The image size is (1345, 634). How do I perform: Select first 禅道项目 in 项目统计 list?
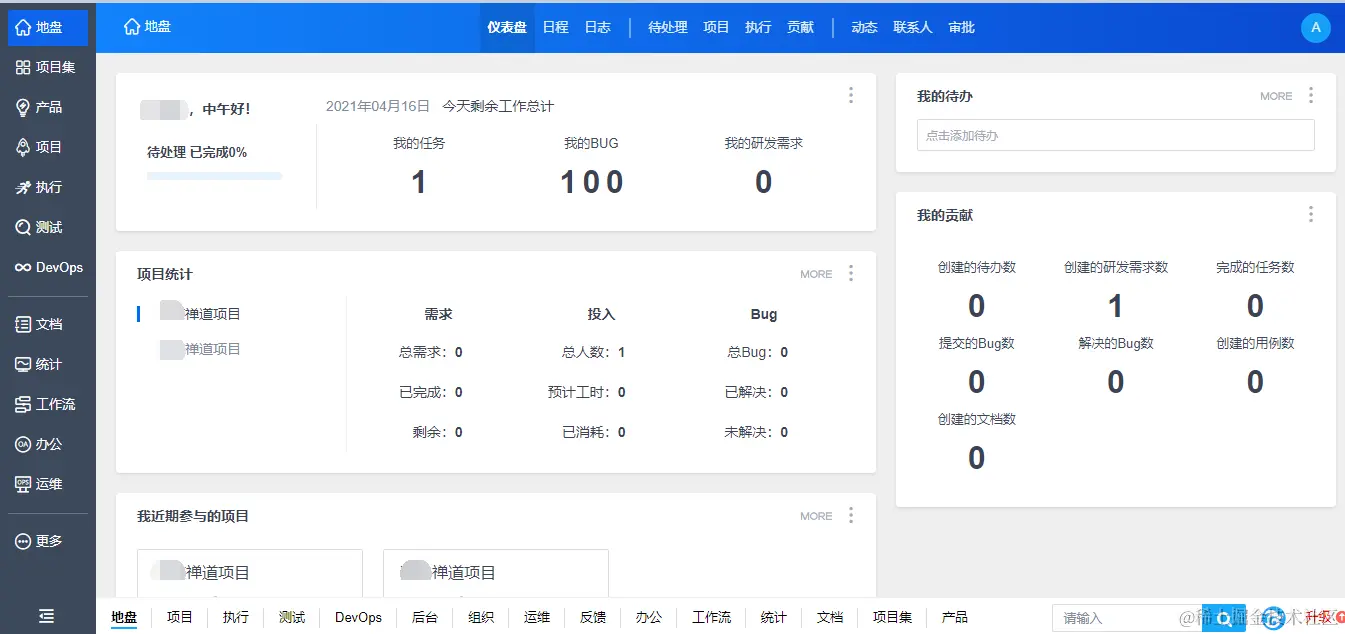click(x=200, y=314)
